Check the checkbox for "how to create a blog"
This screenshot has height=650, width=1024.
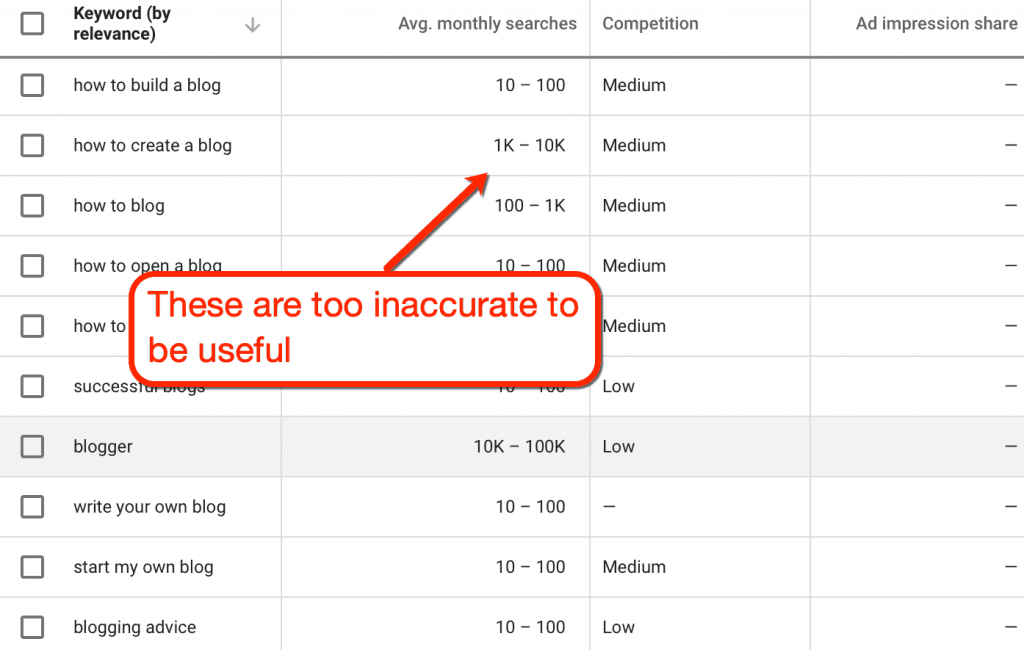32,146
